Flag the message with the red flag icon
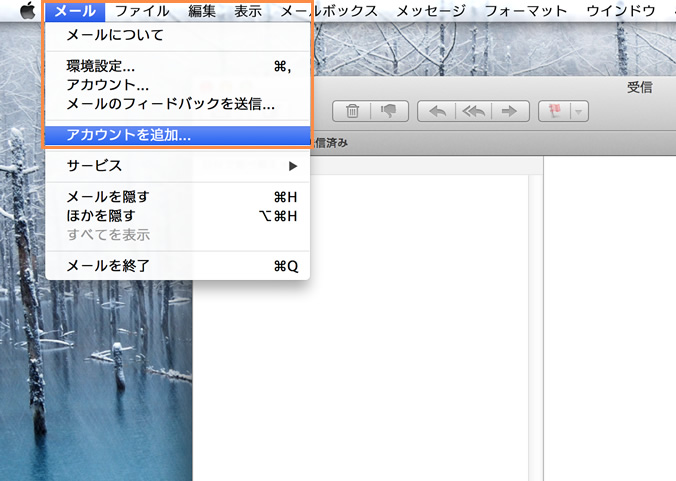This screenshot has width=676, height=481. coord(555,111)
